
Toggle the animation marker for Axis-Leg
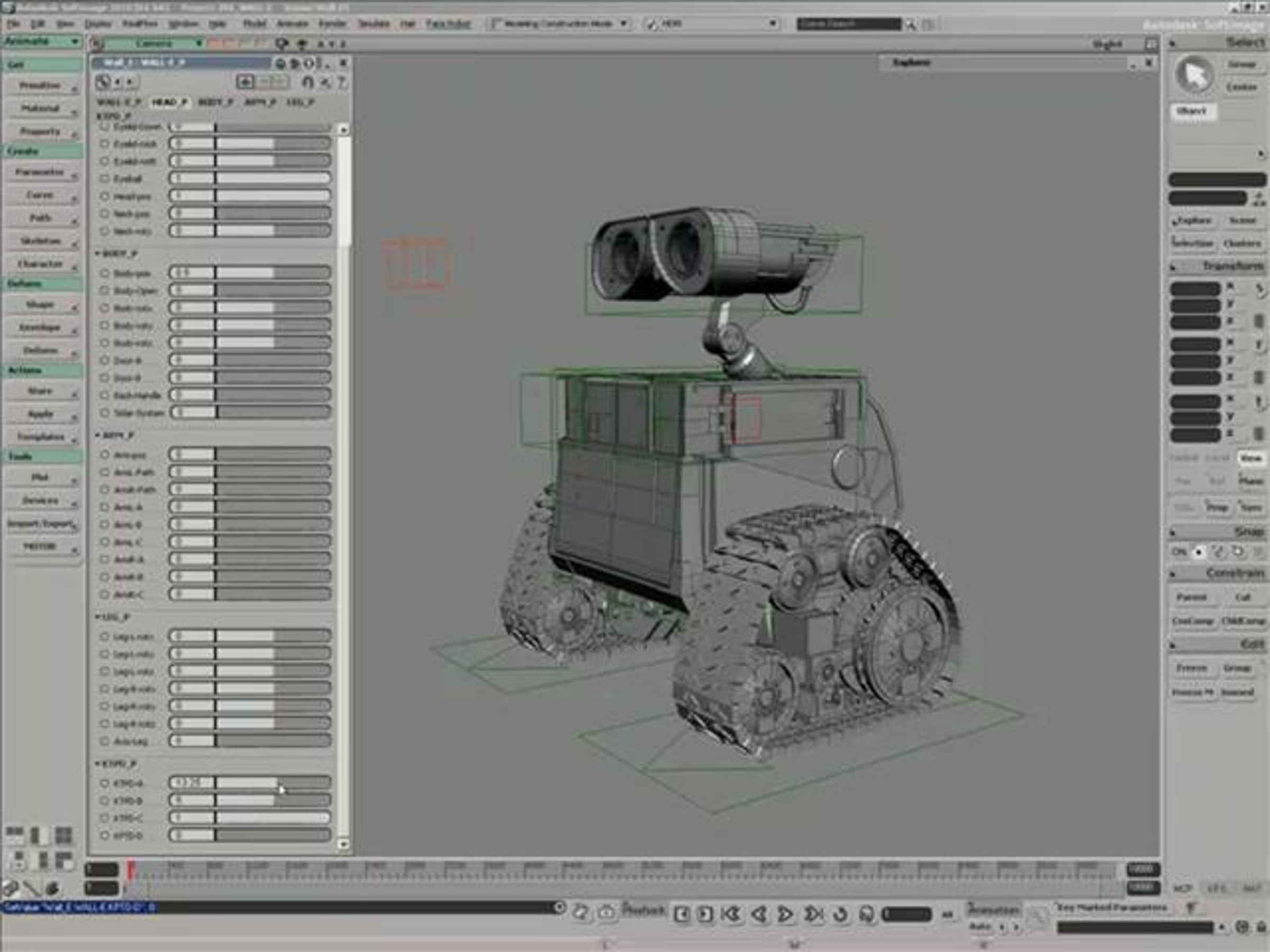104,741
